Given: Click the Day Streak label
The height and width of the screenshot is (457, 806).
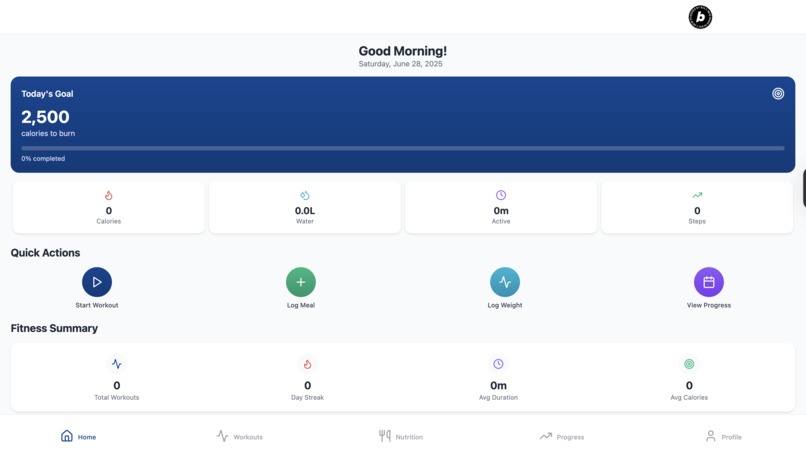Looking at the screenshot, I should click(307, 397).
